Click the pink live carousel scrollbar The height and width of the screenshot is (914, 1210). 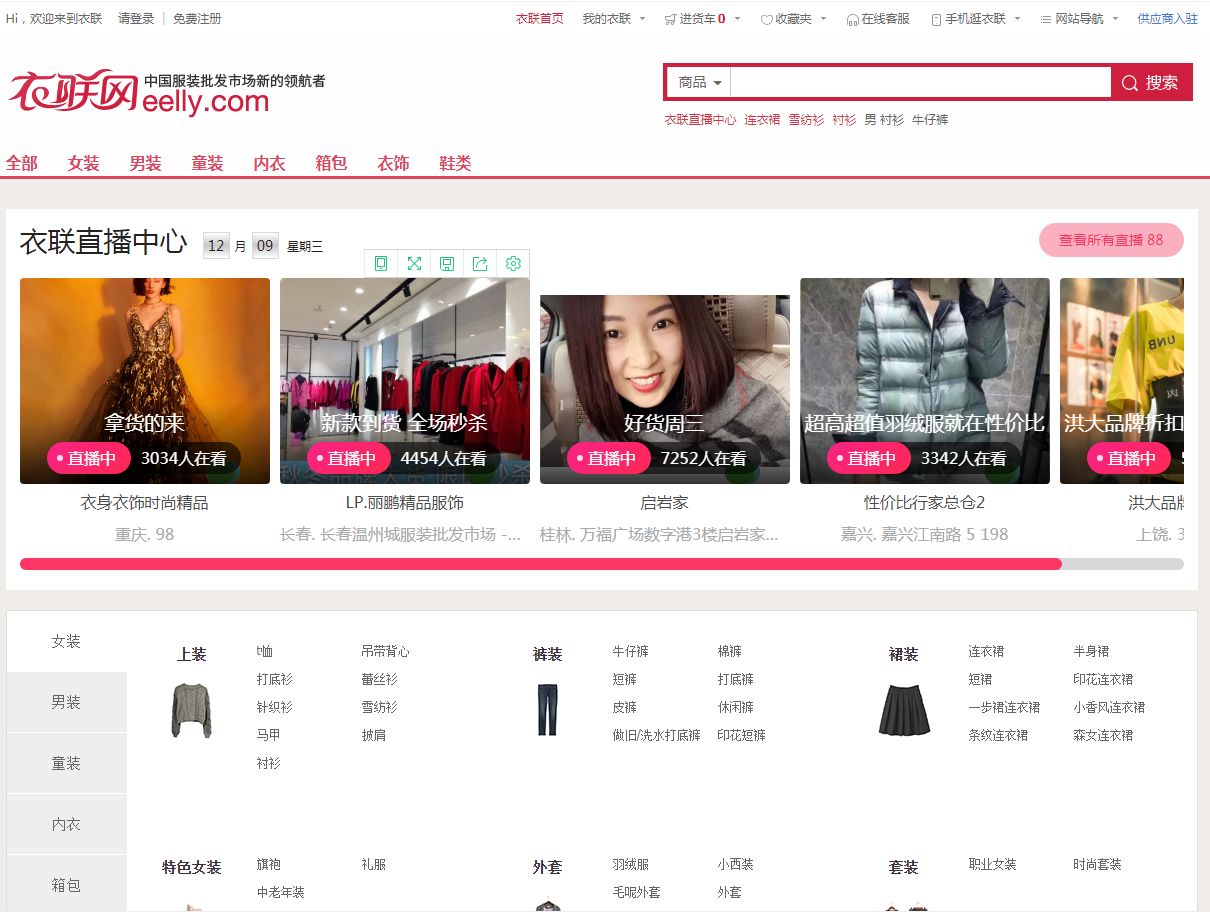pyautogui.click(x=541, y=564)
